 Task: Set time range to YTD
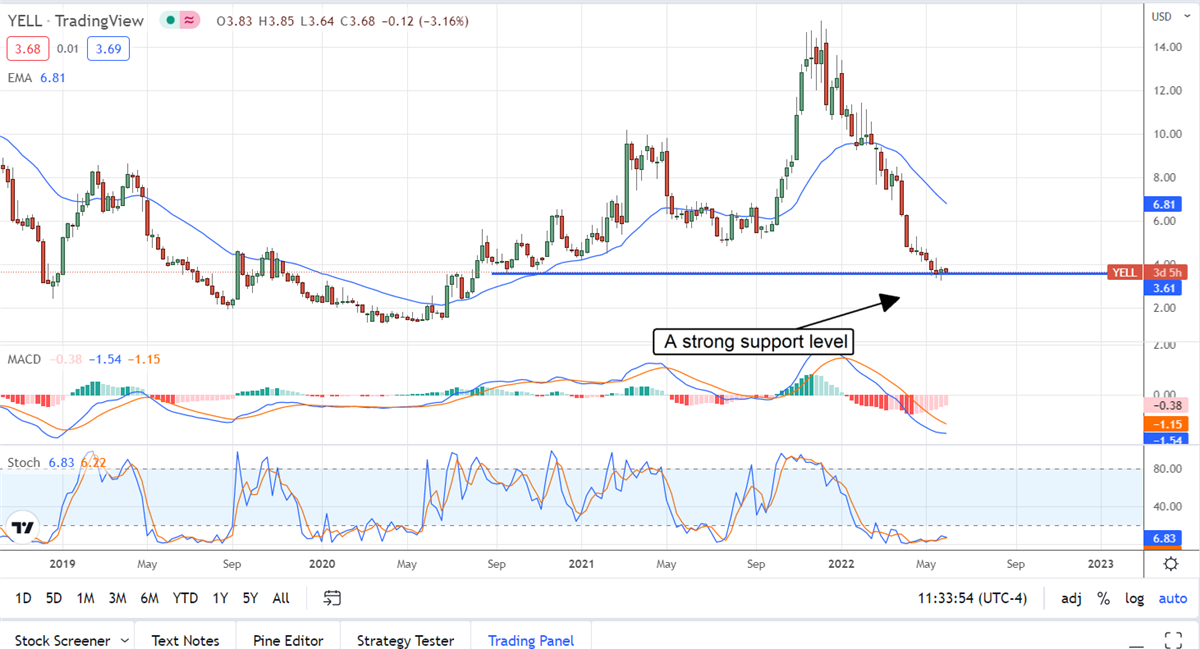[185, 598]
